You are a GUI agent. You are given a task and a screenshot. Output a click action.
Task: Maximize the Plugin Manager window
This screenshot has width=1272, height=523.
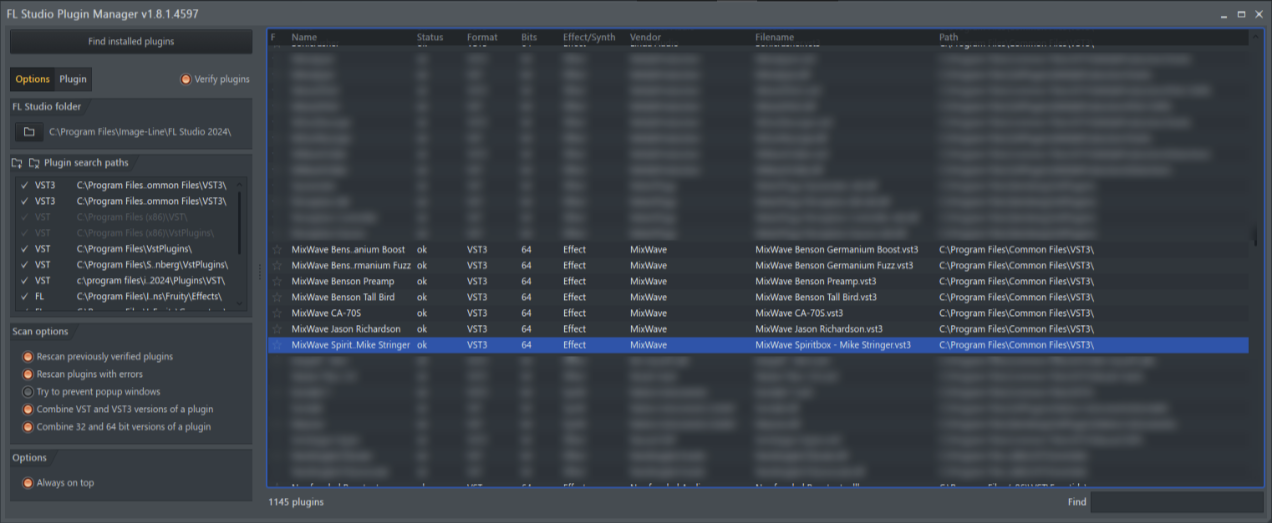pyautogui.click(x=1241, y=14)
